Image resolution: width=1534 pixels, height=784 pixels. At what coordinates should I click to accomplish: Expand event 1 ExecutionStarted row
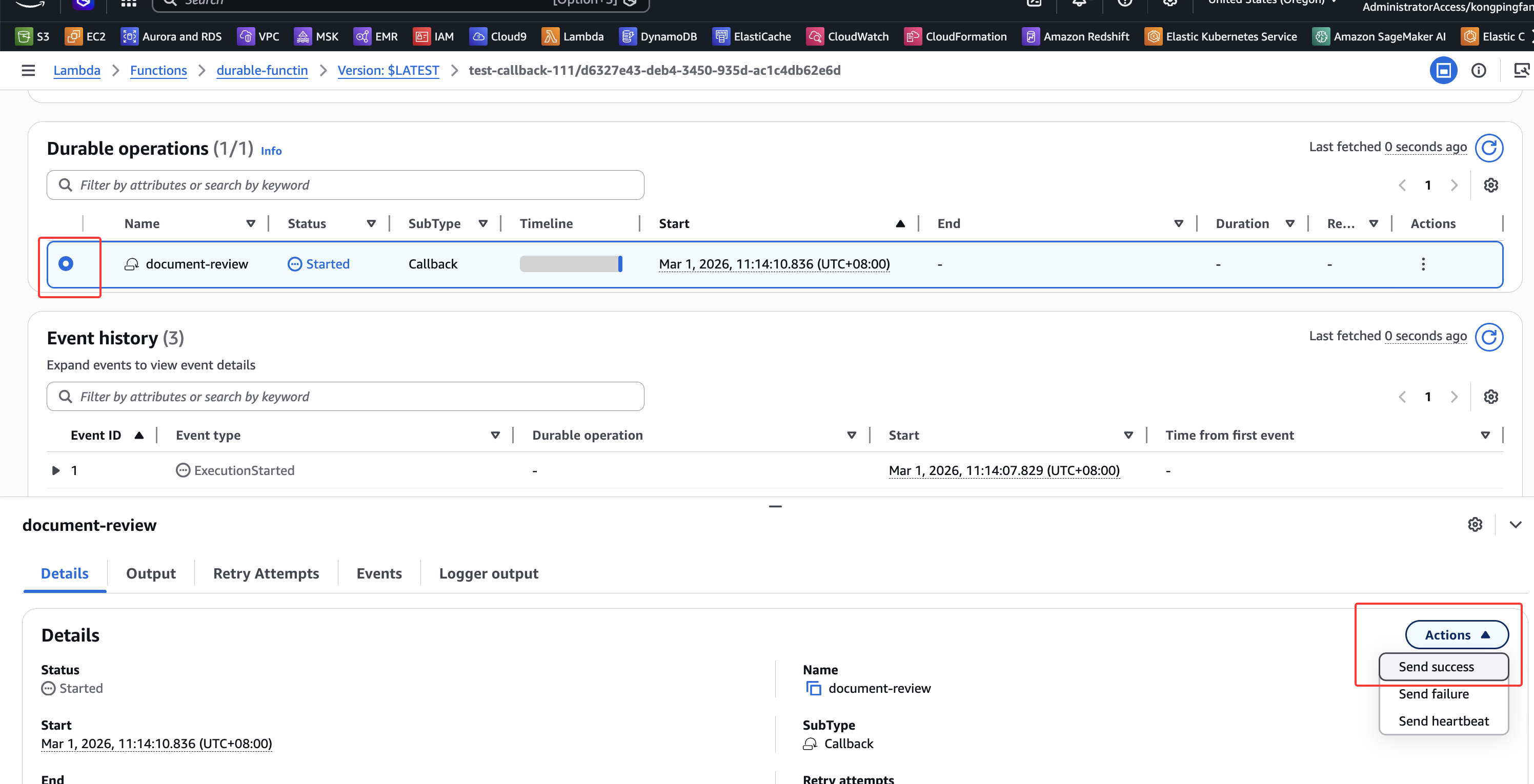[x=56, y=470]
